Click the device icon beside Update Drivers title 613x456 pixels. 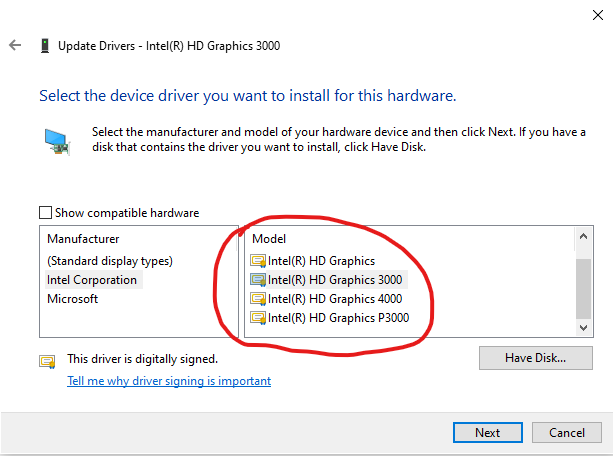coord(45,46)
